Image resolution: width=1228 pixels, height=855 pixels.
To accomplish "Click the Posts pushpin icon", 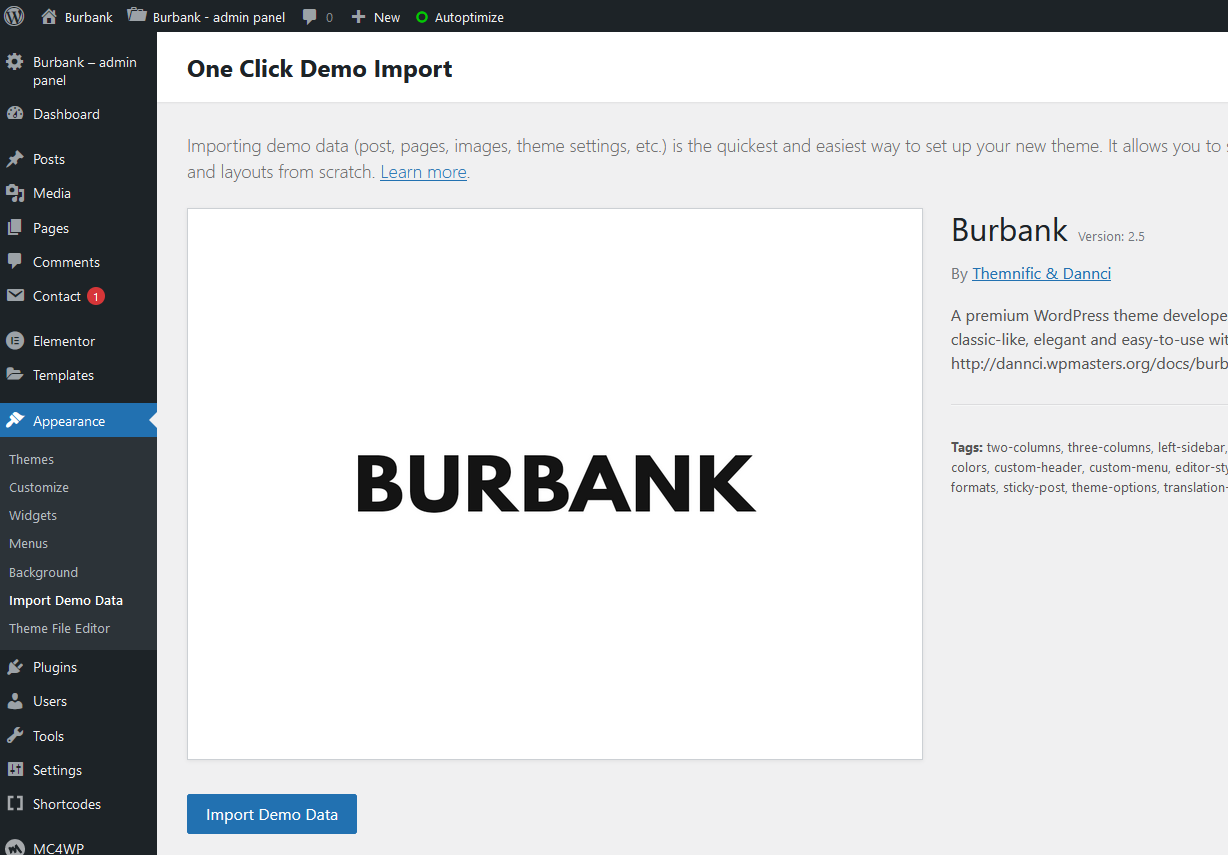I will pyautogui.click(x=15, y=159).
